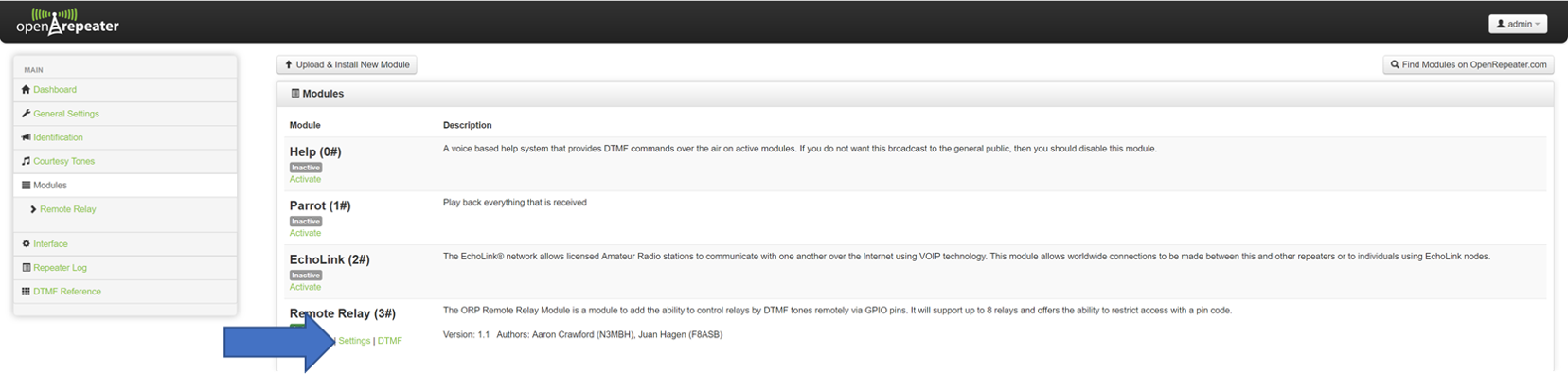This screenshot has height=374, width=1568.
Task: Open Remote Relay DTMF link
Action: (x=390, y=341)
